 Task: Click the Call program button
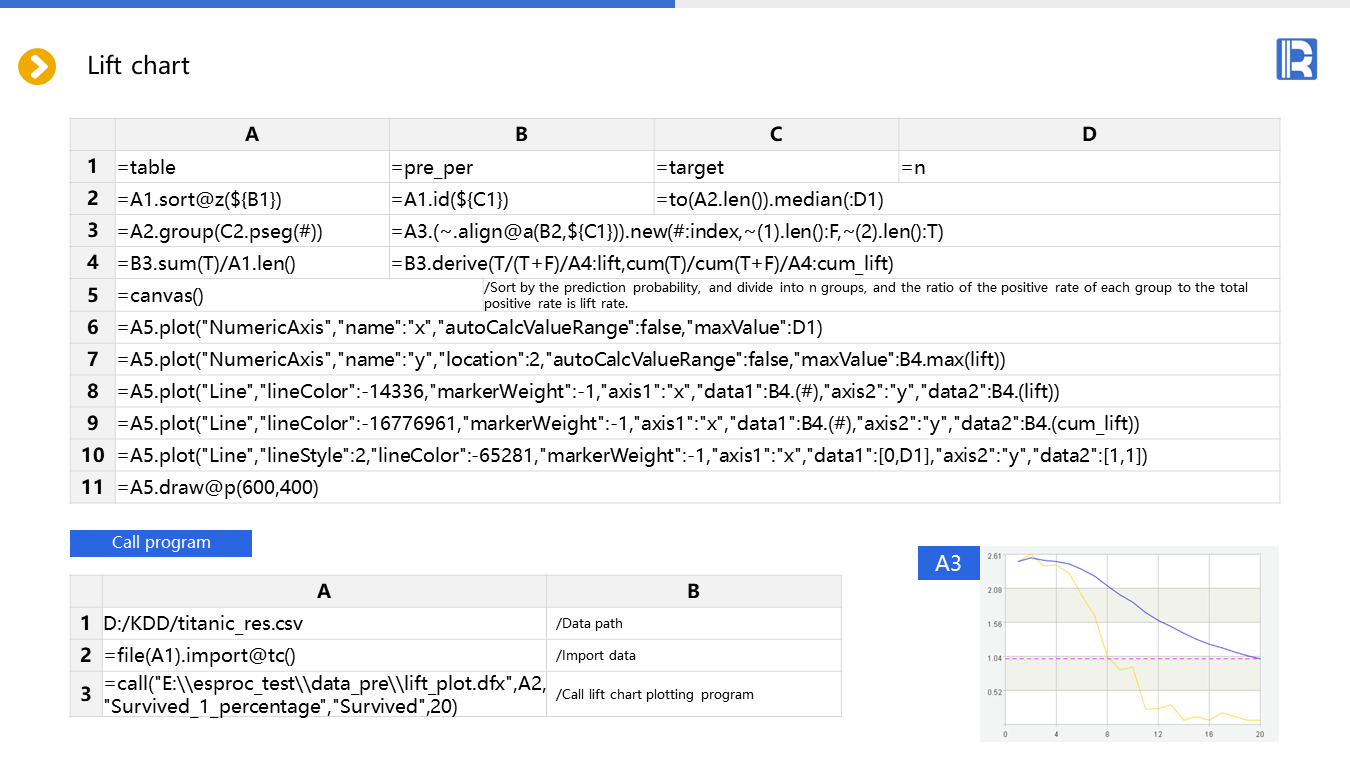pos(161,543)
